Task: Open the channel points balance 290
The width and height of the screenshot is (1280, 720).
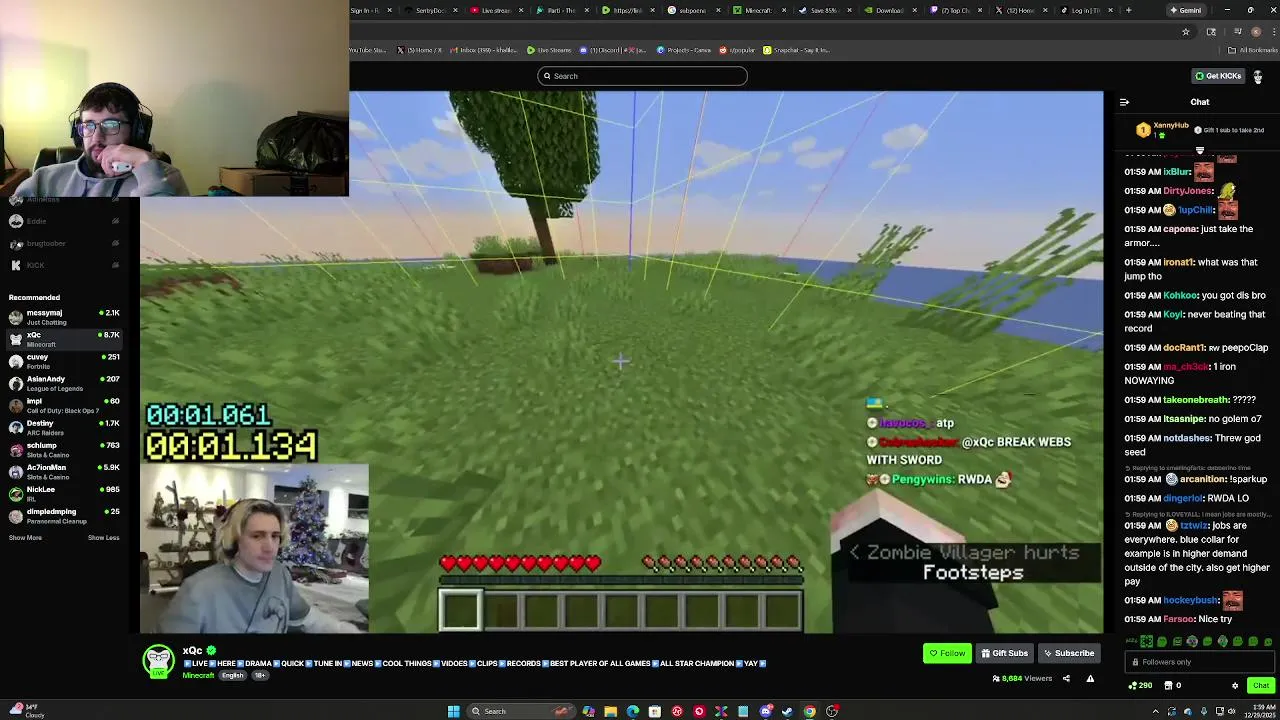Action: 1139,686
